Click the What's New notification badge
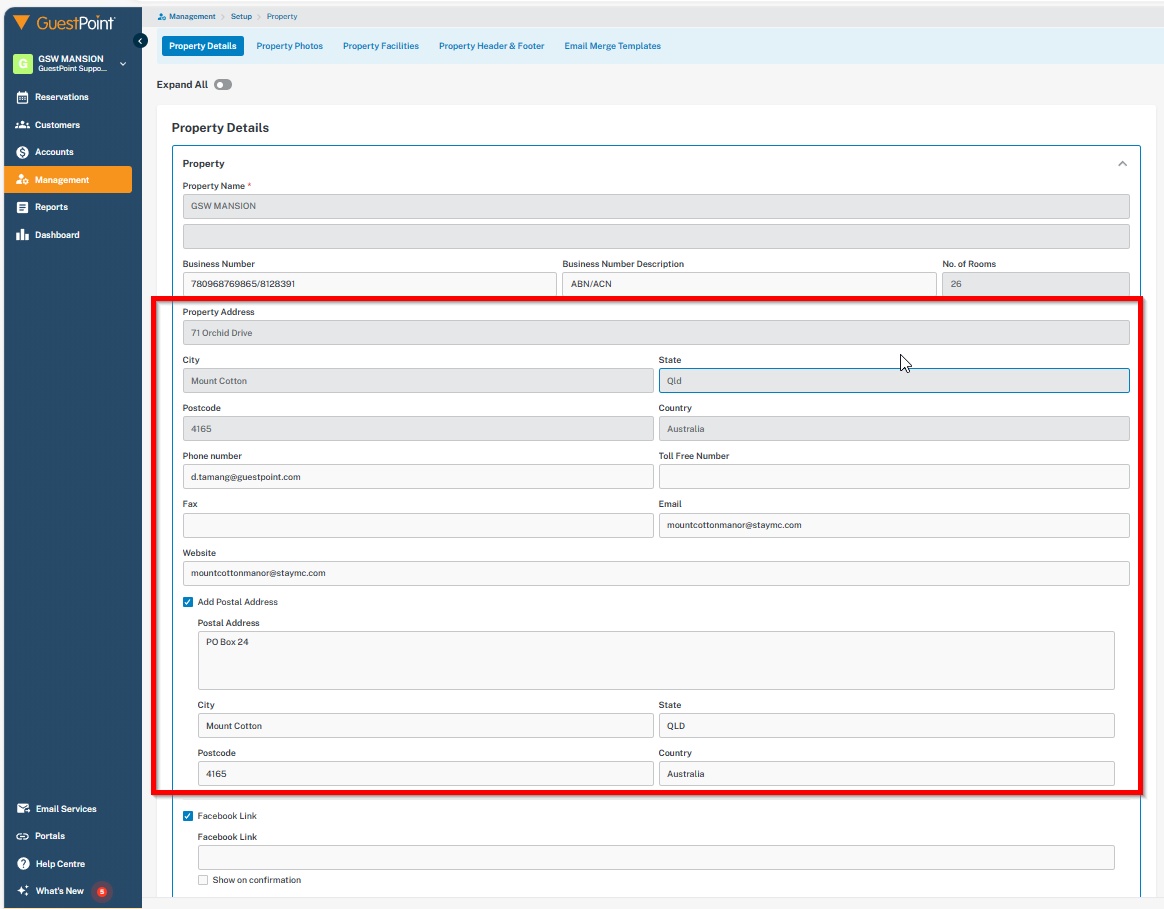 (x=102, y=891)
